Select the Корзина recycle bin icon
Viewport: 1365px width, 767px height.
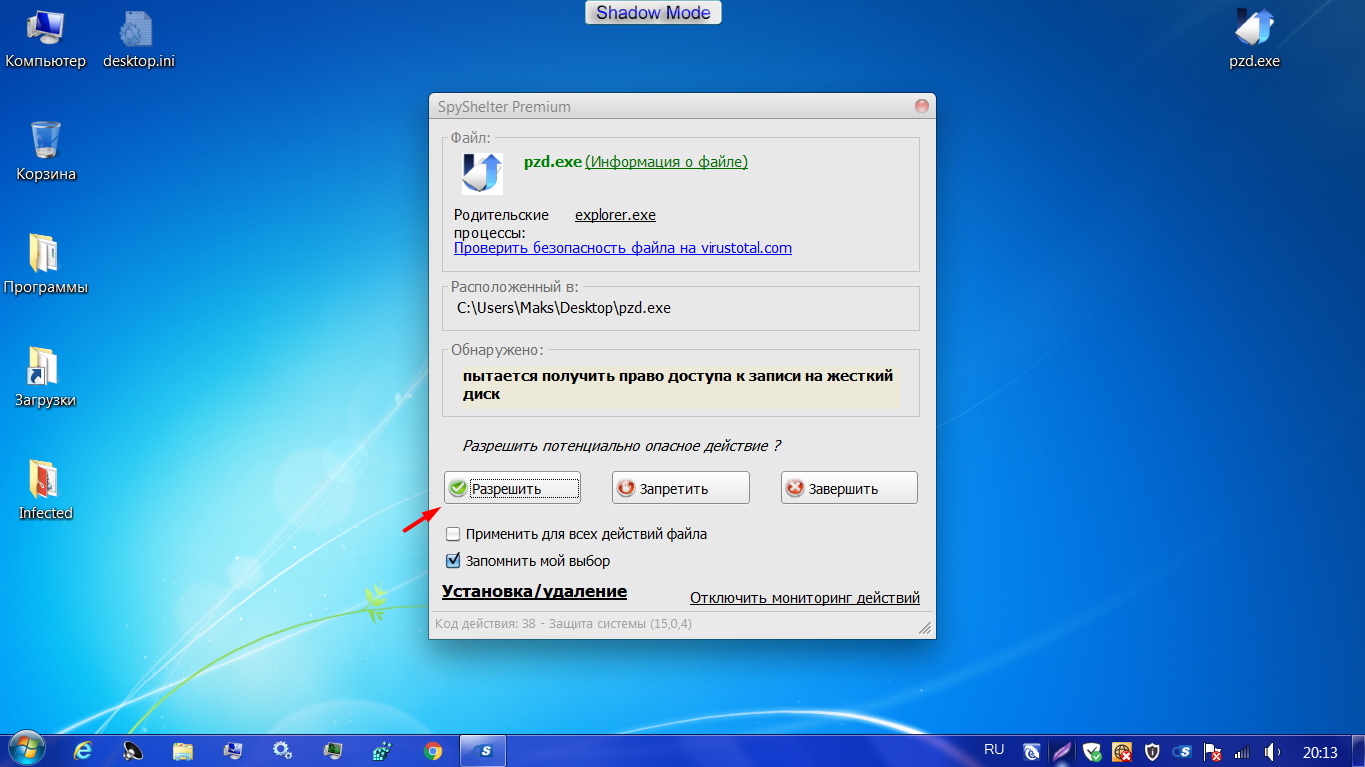pyautogui.click(x=46, y=152)
